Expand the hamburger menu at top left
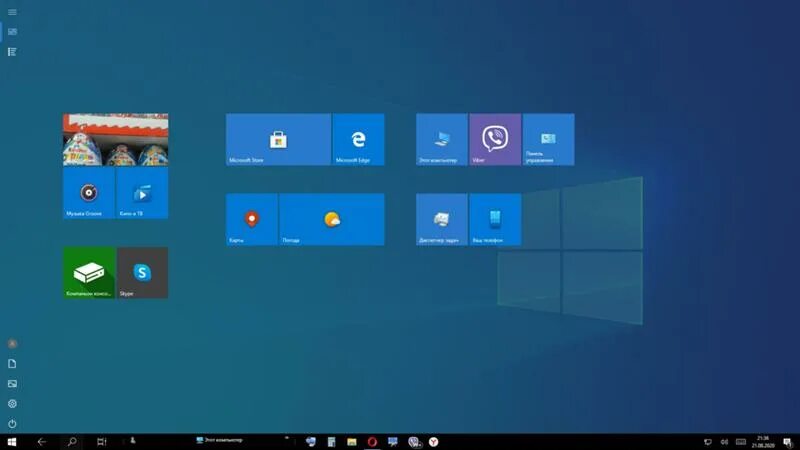The image size is (800, 450). [12, 12]
